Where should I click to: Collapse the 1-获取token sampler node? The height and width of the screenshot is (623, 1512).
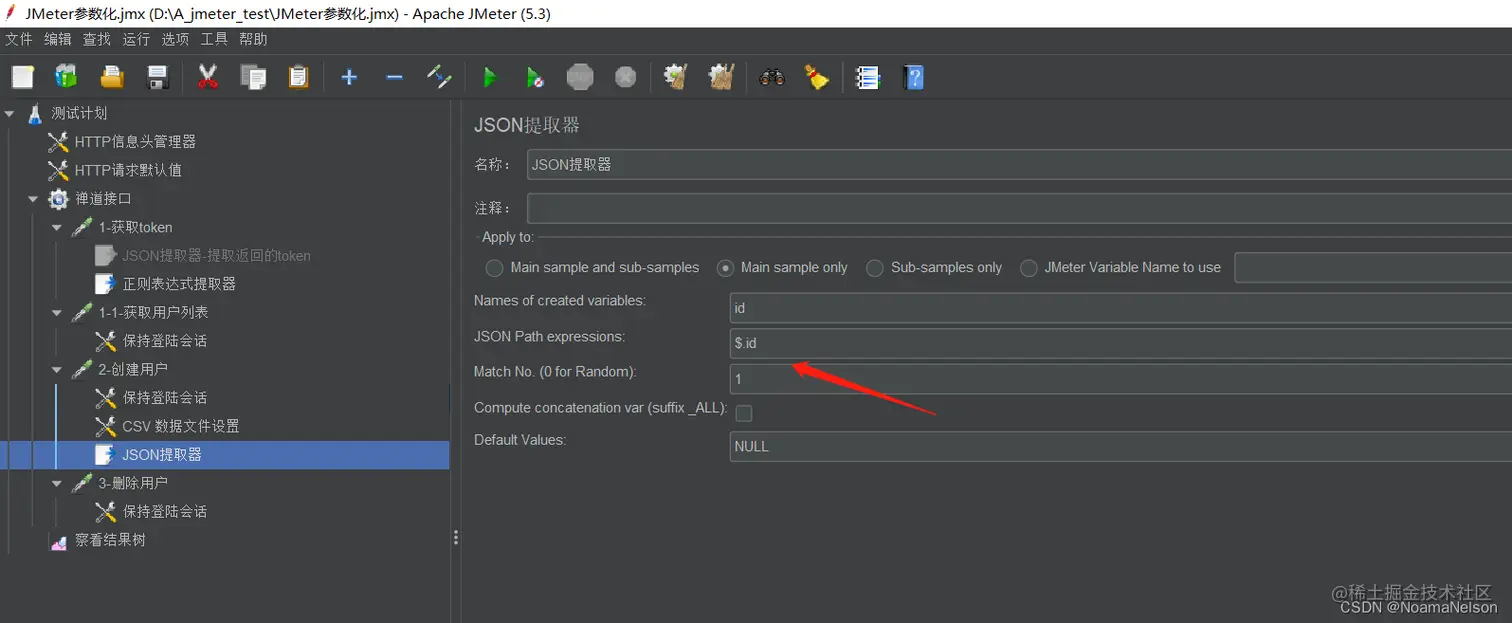click(x=57, y=228)
